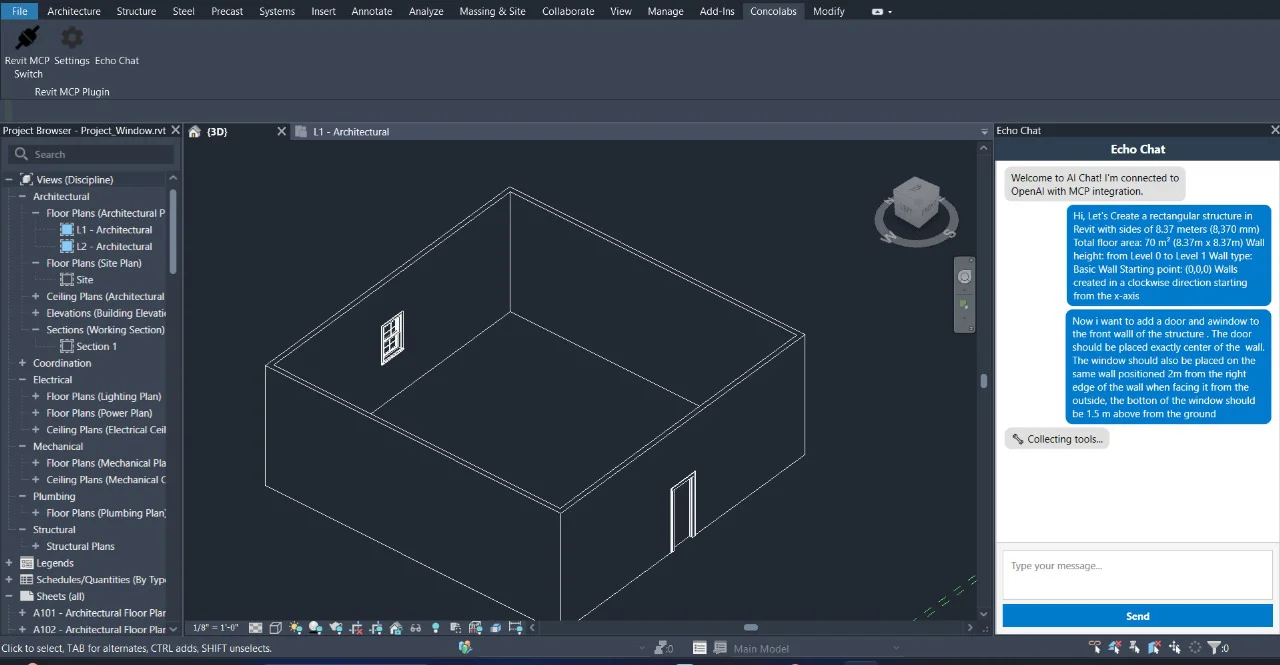This screenshot has height=665, width=1280.
Task: Toggle Select Links in the status bar
Action: tap(1095, 647)
